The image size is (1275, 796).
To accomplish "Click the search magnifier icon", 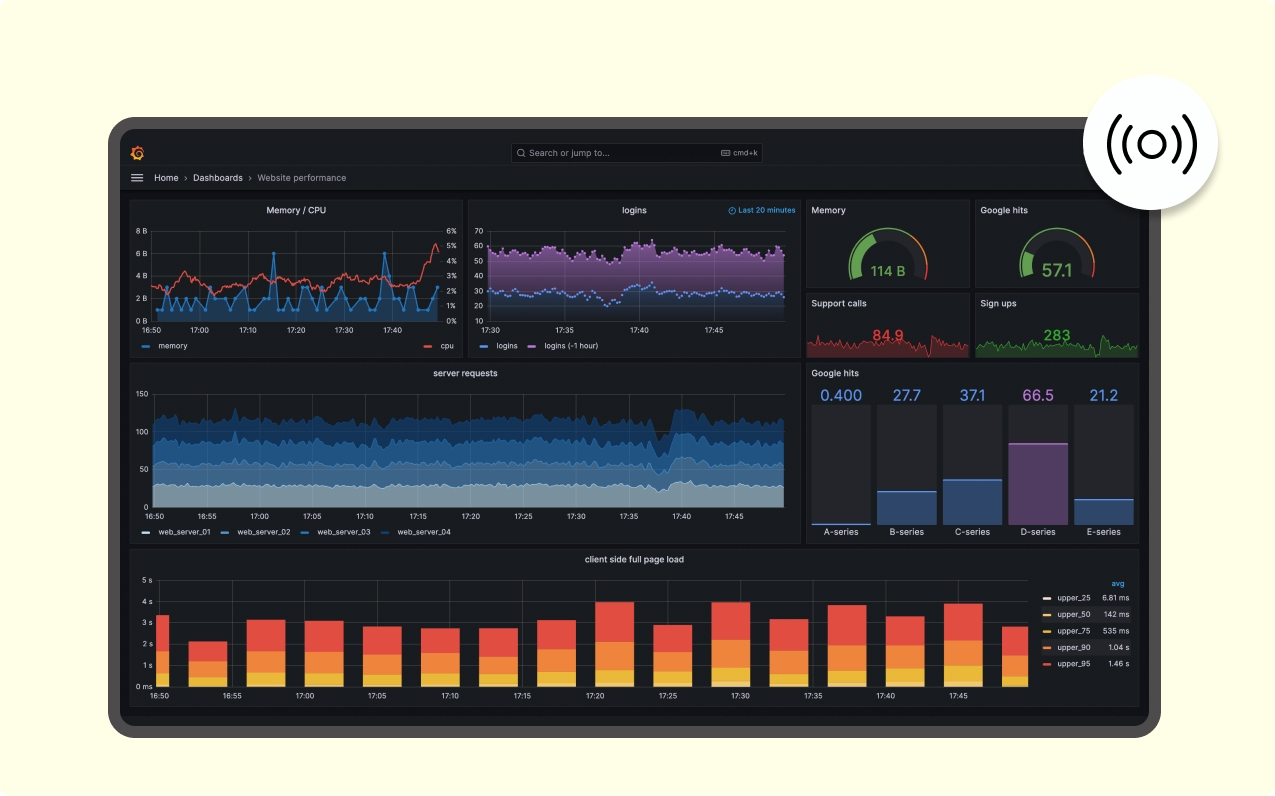I will (x=521, y=153).
